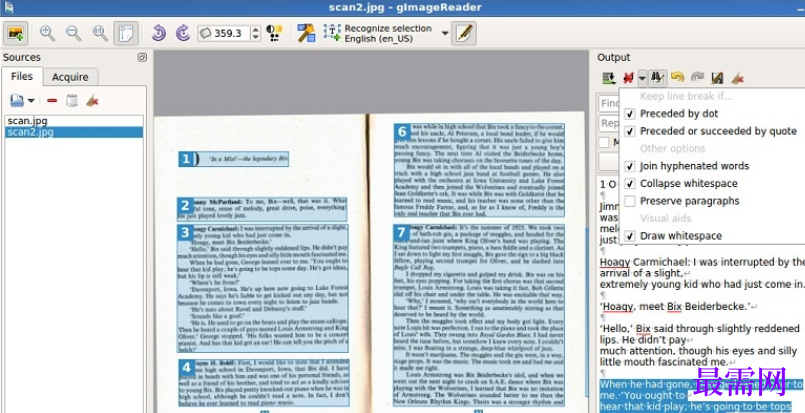The width and height of the screenshot is (805, 413).
Task: Clear the sources list
Action: coord(92,101)
